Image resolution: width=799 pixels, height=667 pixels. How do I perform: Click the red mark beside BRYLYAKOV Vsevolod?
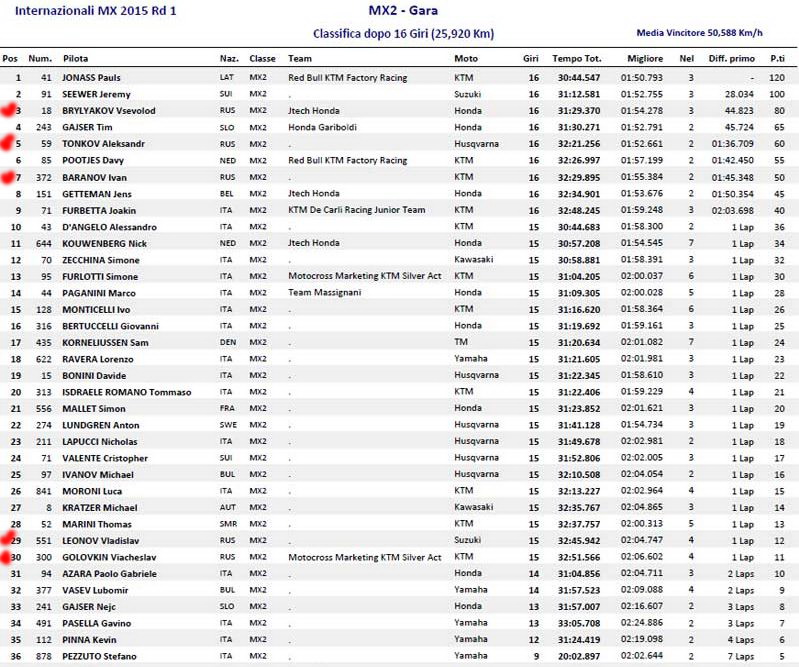click(x=9, y=109)
